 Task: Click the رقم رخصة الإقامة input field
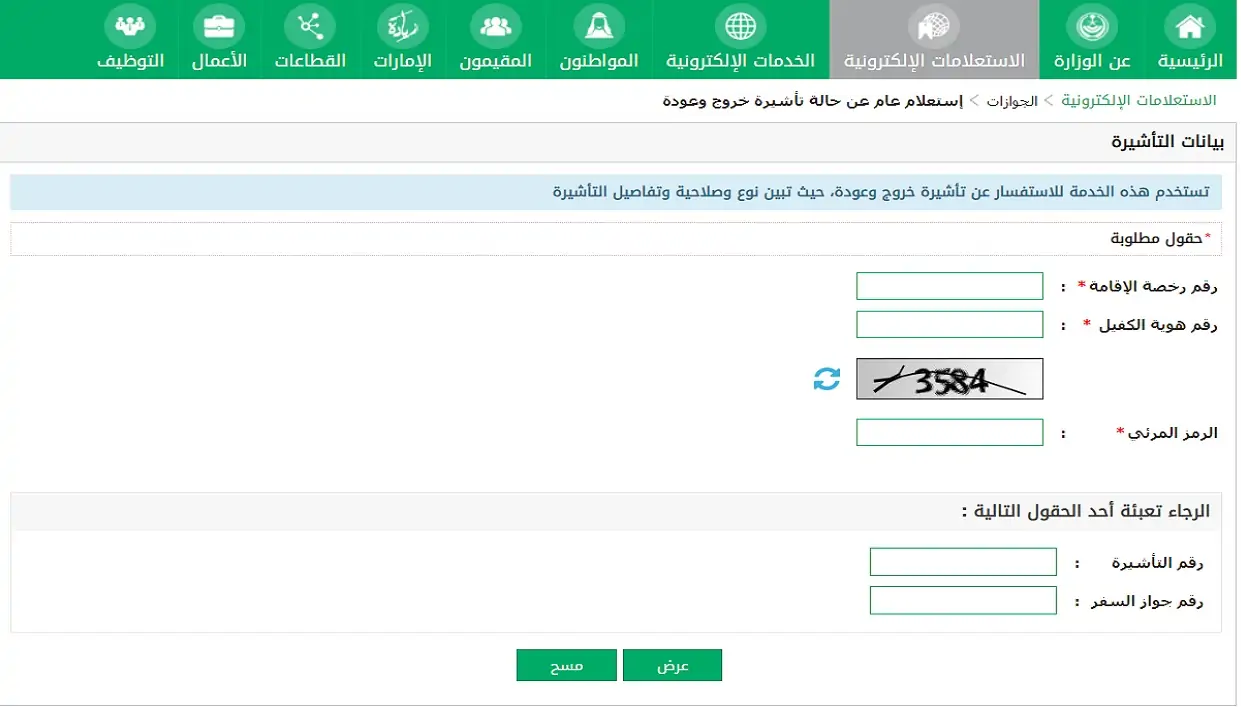[948, 285]
